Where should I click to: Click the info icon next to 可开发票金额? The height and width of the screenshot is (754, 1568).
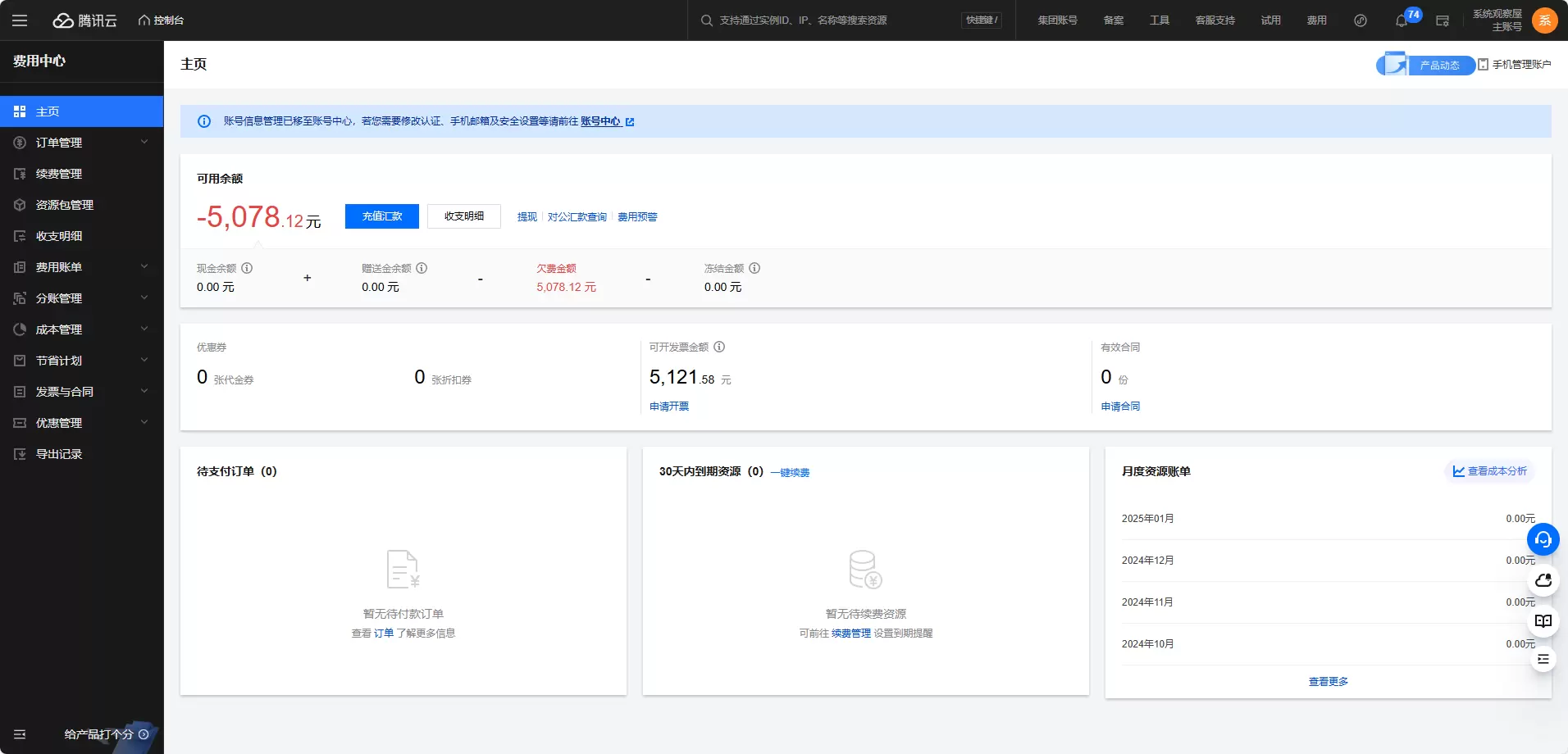[719, 347]
